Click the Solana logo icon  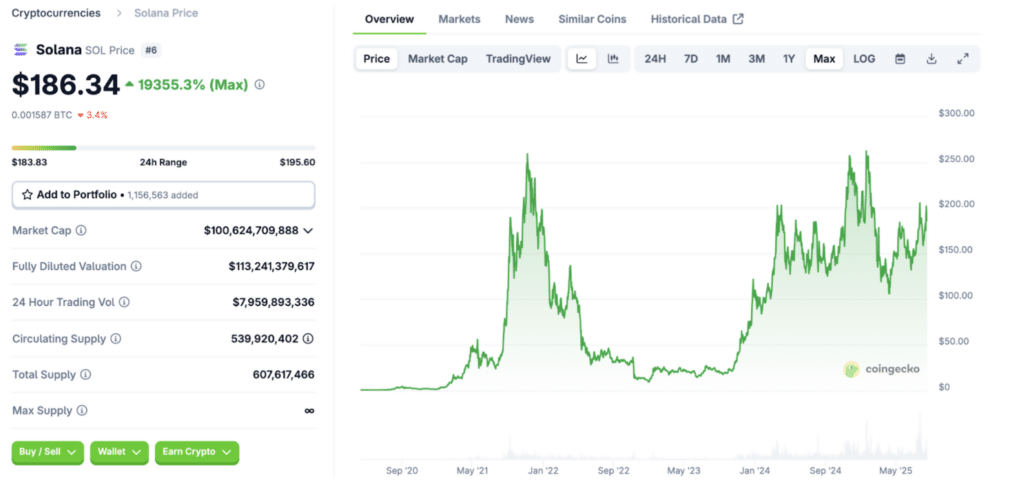tap(21, 50)
